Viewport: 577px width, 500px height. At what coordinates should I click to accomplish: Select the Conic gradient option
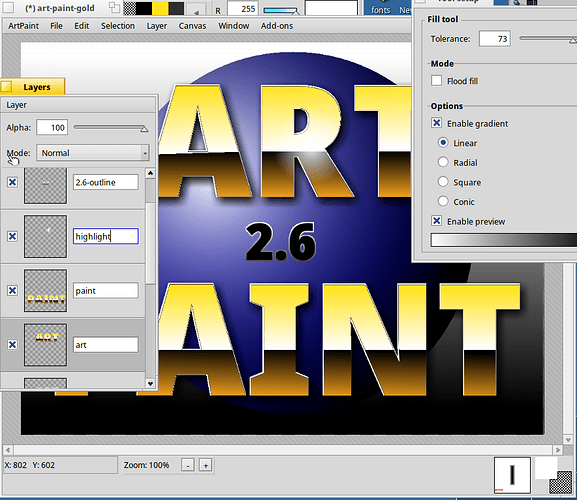click(443, 201)
